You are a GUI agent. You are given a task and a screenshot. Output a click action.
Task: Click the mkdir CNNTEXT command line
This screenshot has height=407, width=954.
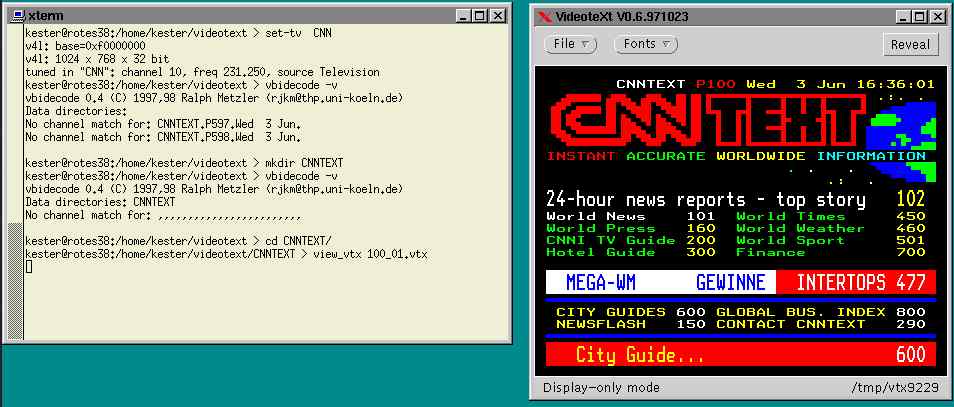(184, 163)
